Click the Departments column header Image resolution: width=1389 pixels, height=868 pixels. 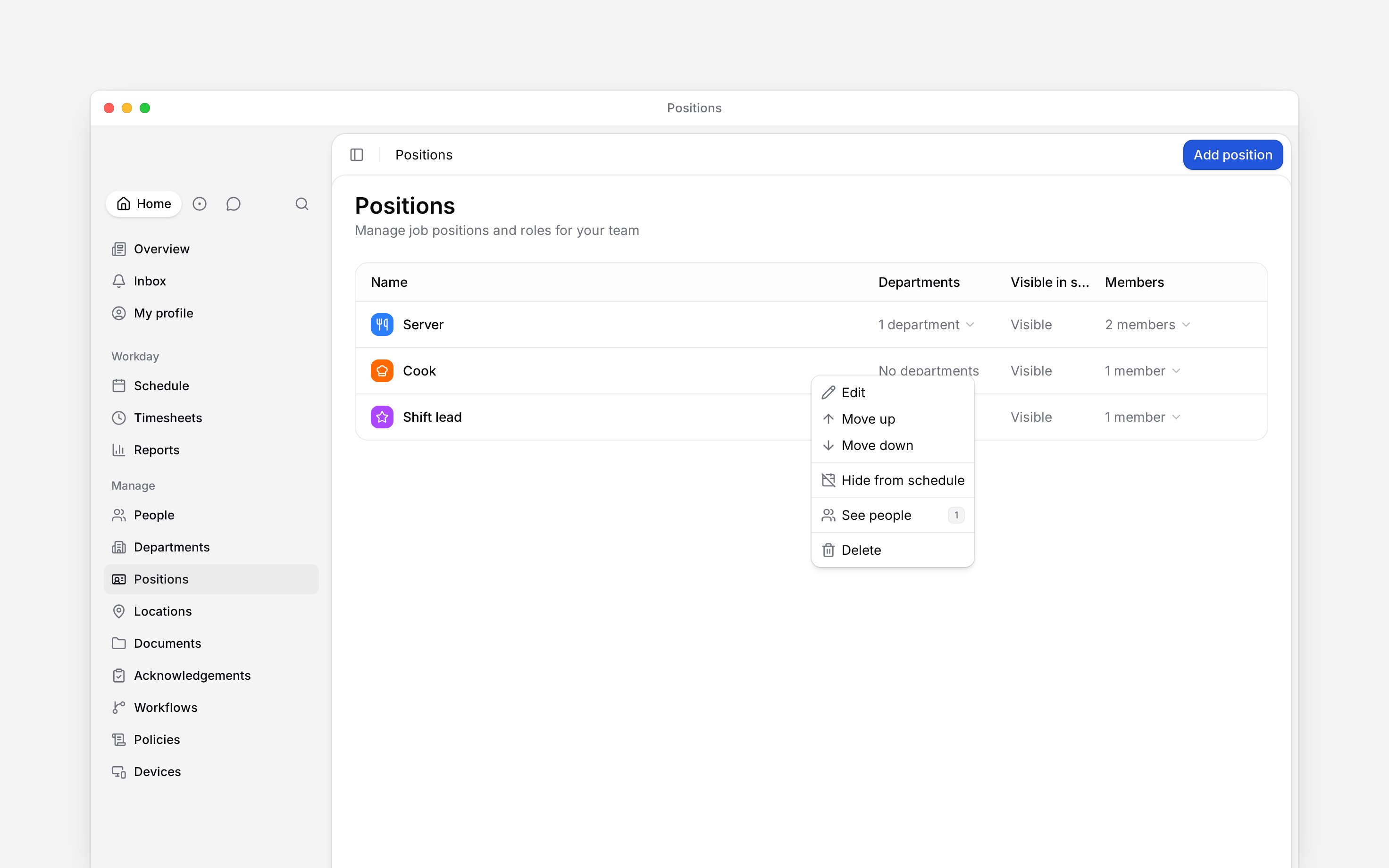(919, 283)
